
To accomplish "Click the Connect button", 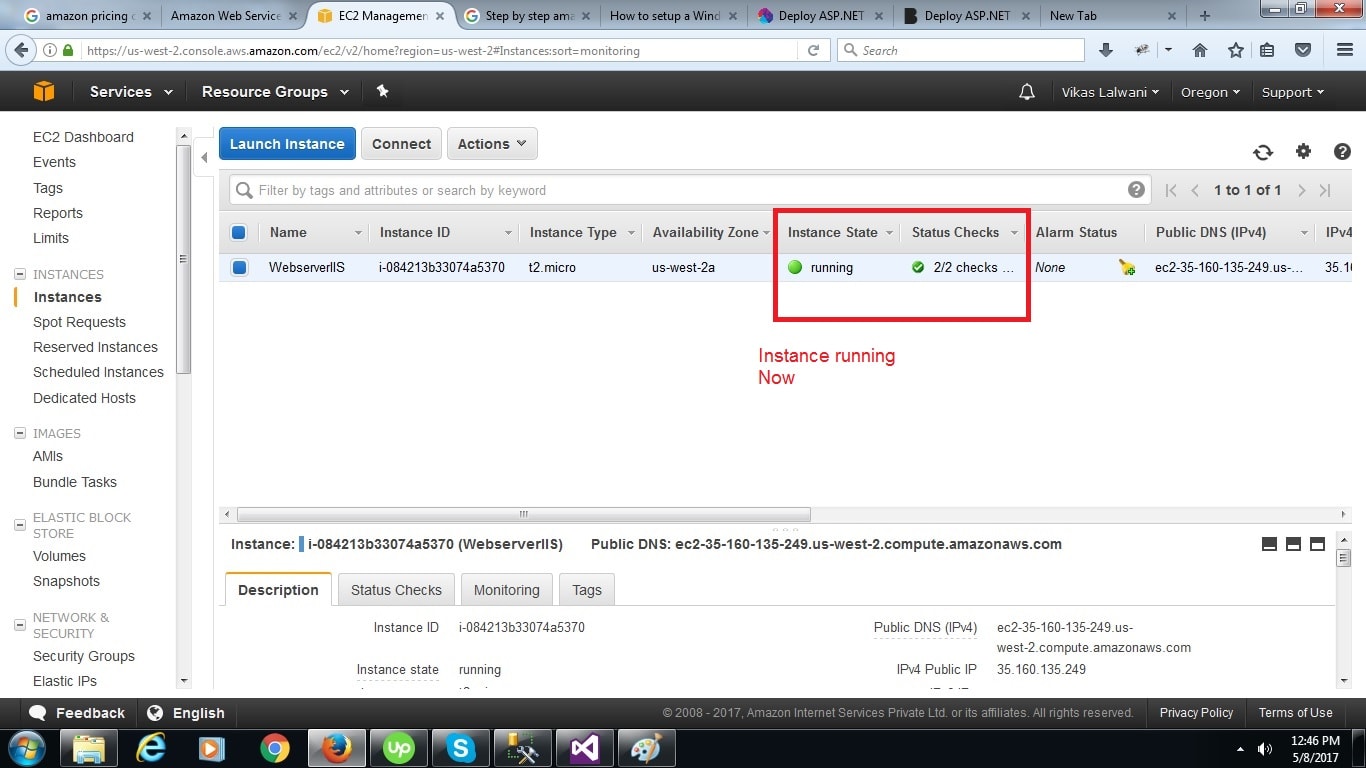I will pyautogui.click(x=401, y=144).
